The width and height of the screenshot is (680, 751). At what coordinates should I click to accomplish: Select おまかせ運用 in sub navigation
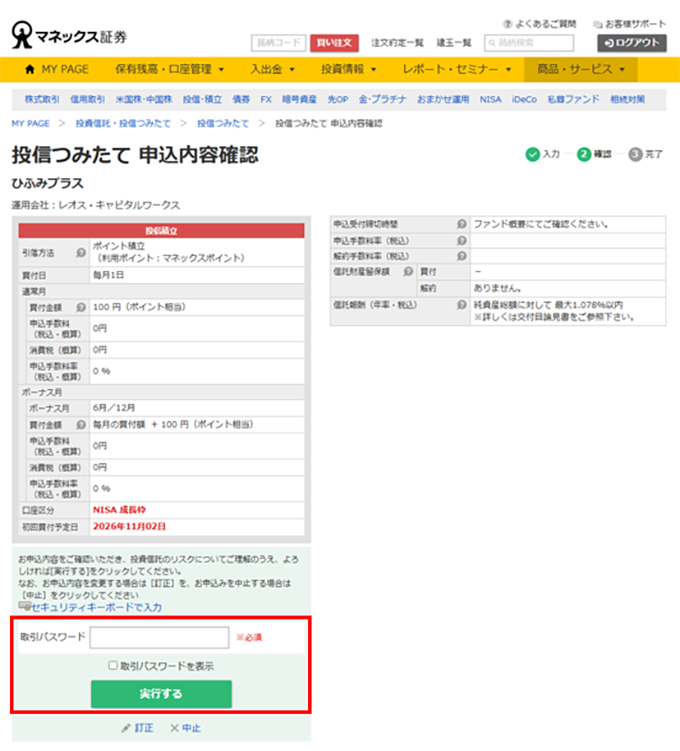[443, 99]
